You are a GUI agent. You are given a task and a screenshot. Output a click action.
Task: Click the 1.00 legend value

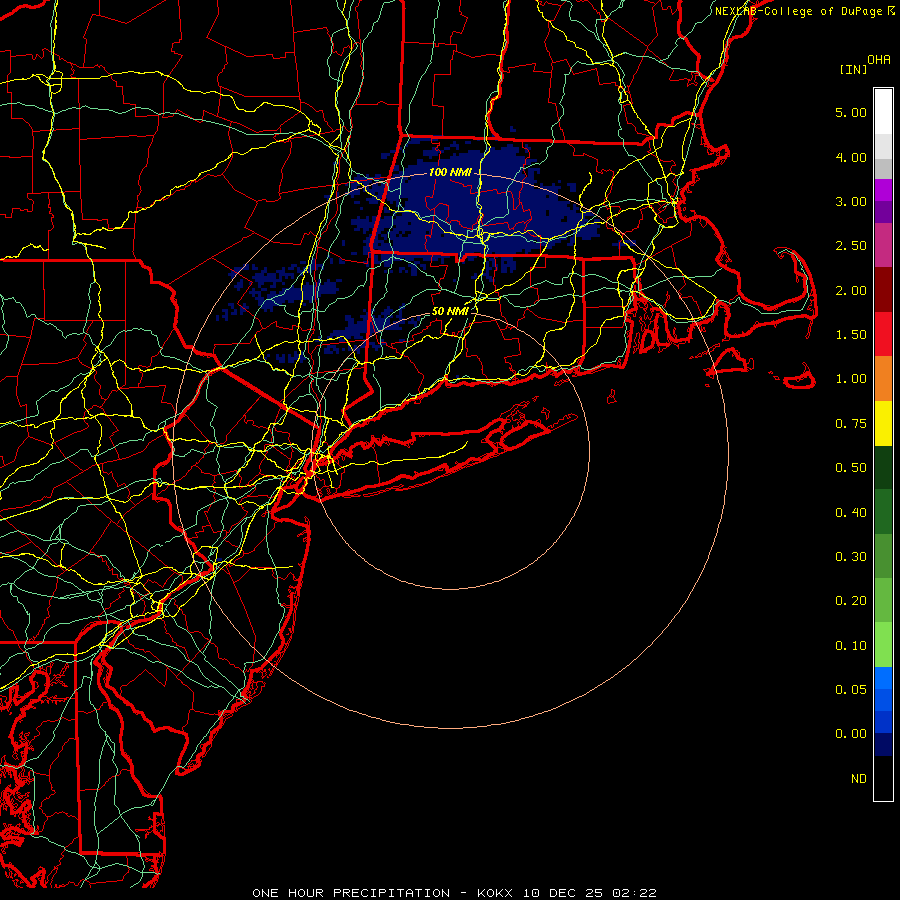(851, 379)
